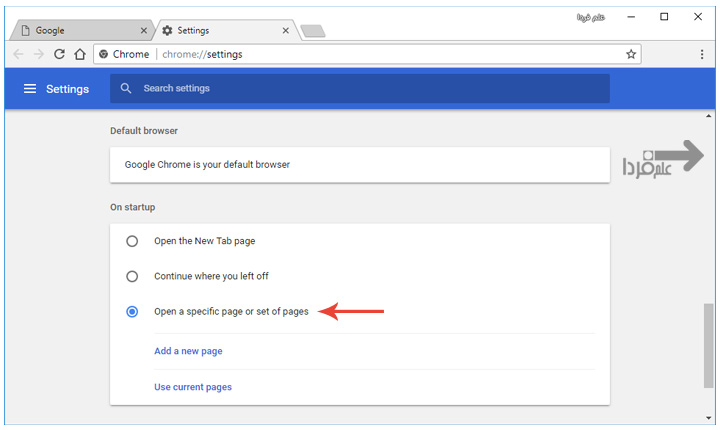Close the Google tab
The height and width of the screenshot is (430, 720).
pyautogui.click(x=144, y=31)
